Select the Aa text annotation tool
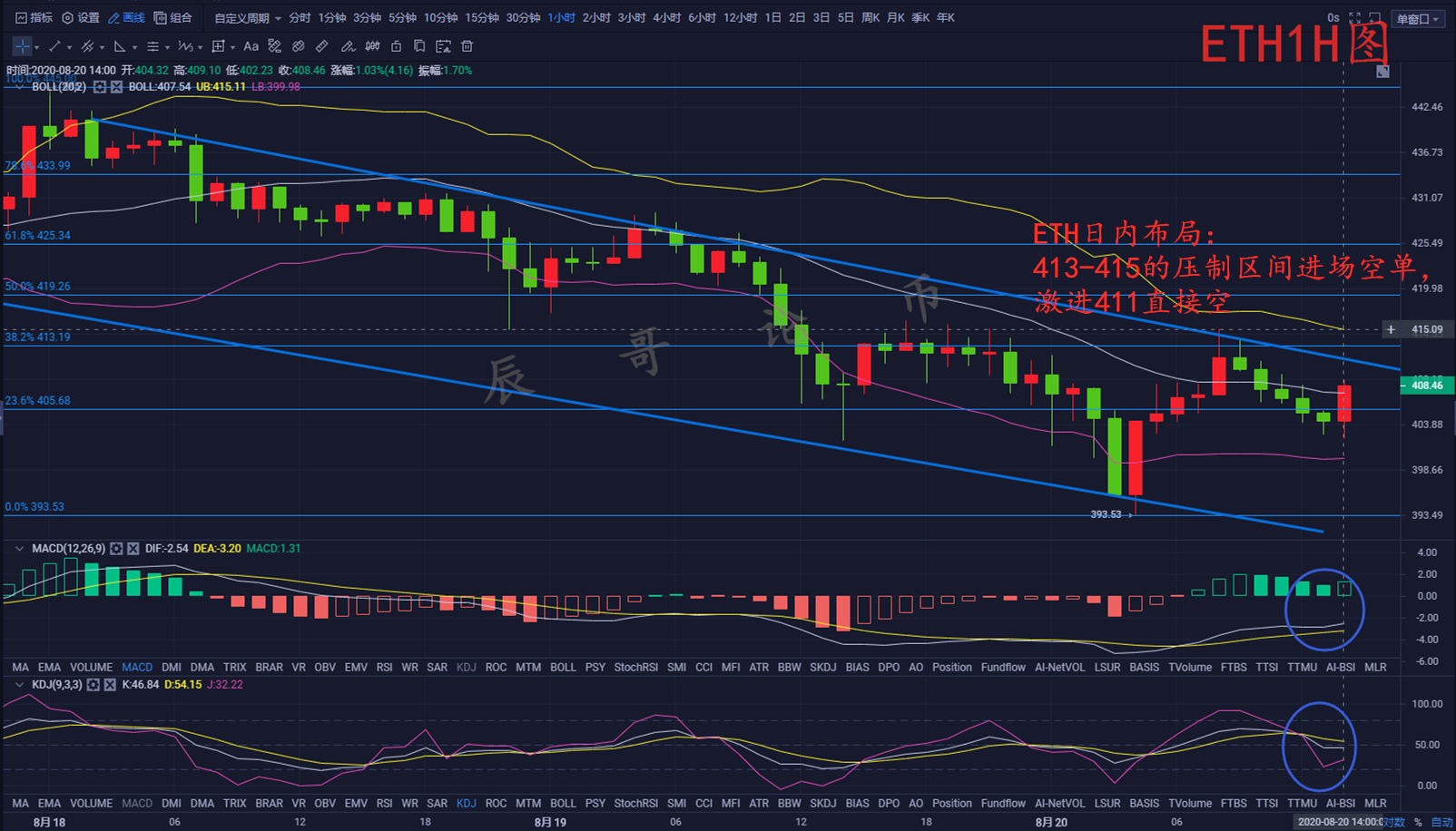 [x=251, y=46]
